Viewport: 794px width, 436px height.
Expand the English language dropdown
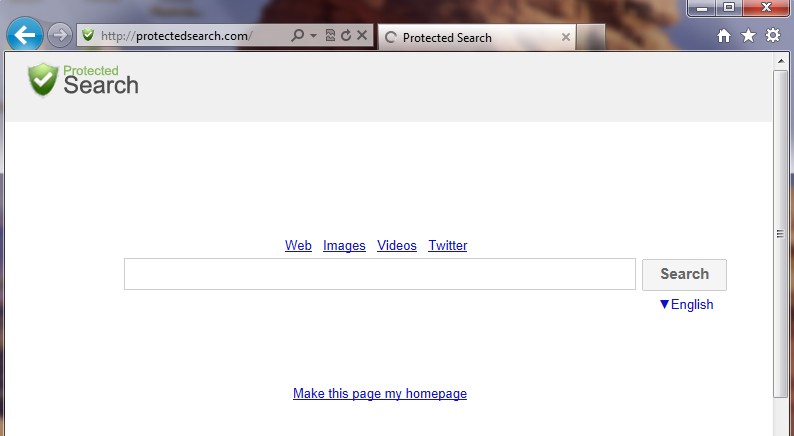coord(686,304)
